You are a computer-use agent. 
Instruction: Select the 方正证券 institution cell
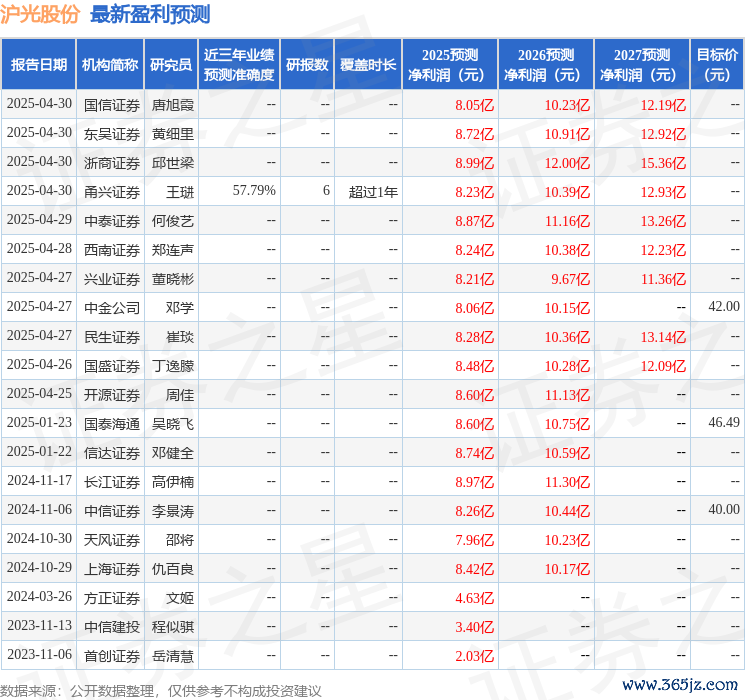[112, 598]
